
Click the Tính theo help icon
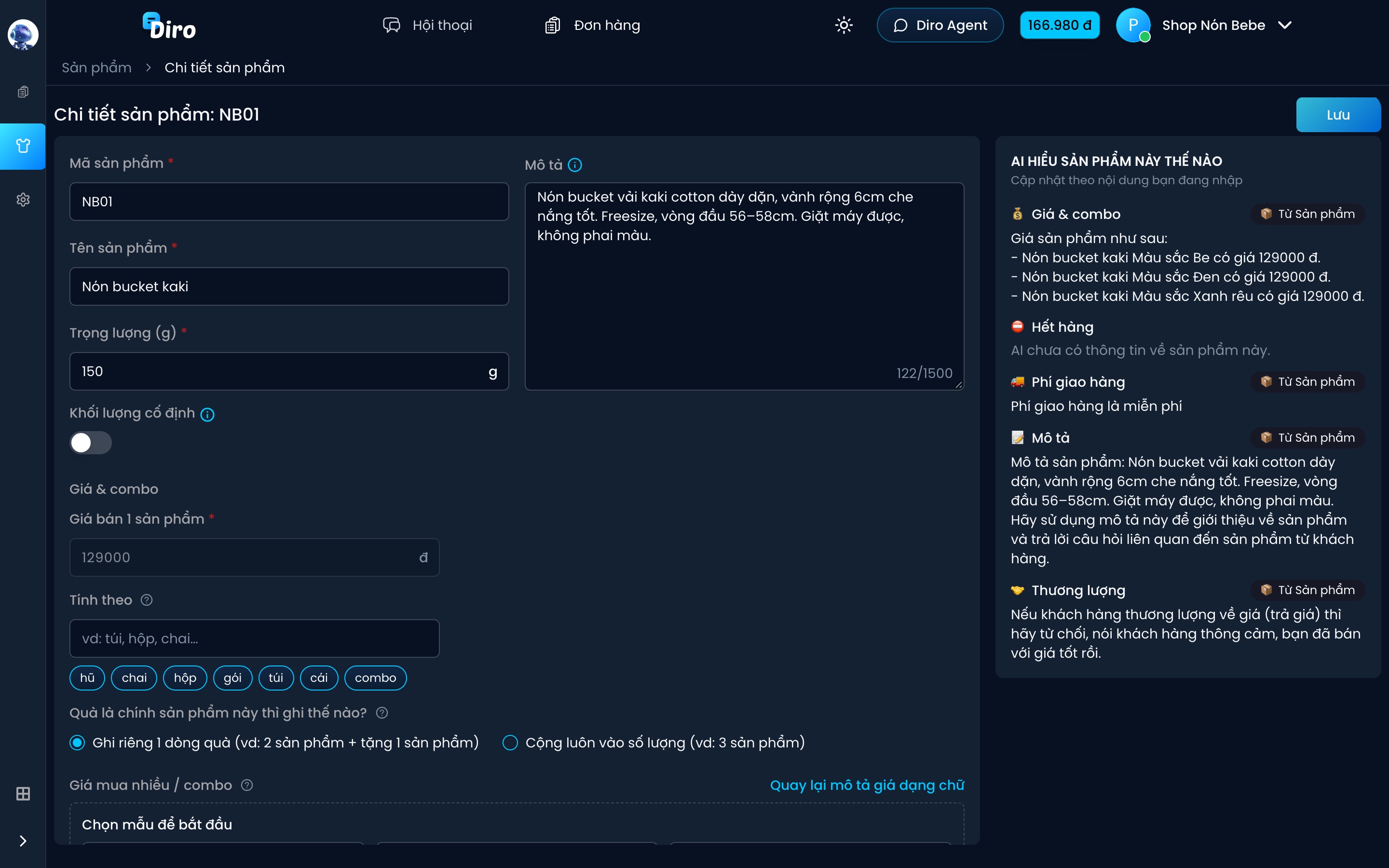pos(147,600)
